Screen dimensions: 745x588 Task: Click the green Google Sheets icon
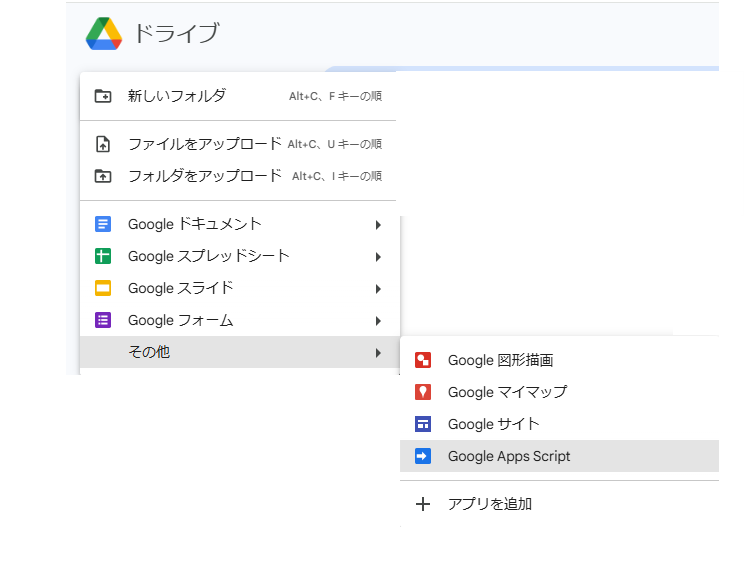103,256
